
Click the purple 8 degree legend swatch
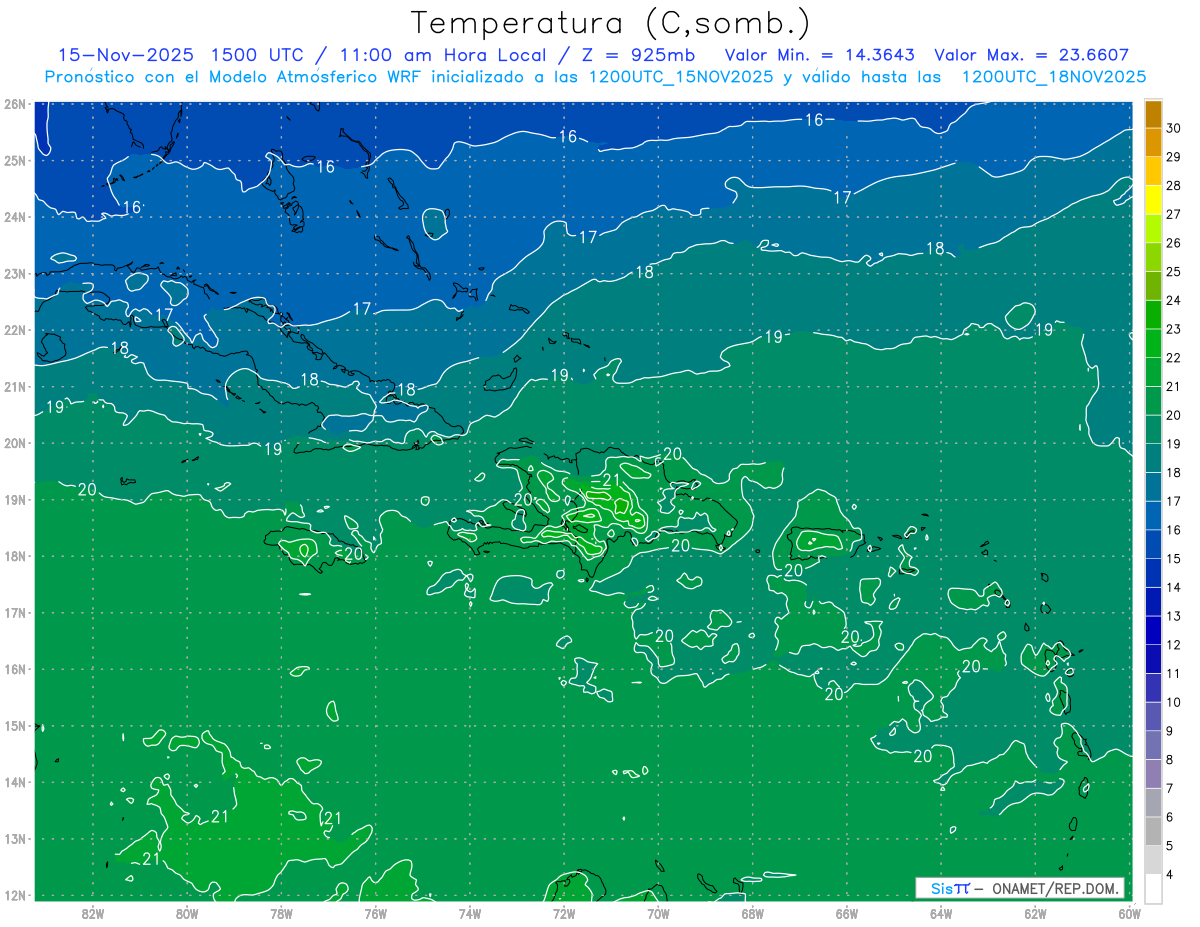(1153, 773)
